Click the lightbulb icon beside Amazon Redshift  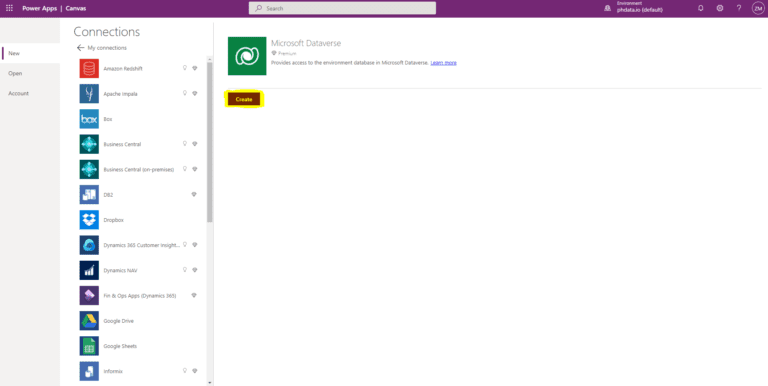185,68
